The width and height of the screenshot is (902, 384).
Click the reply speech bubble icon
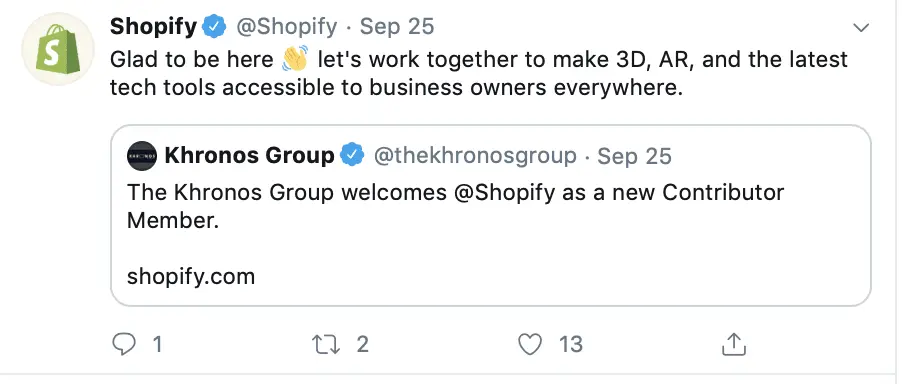pyautogui.click(x=124, y=344)
